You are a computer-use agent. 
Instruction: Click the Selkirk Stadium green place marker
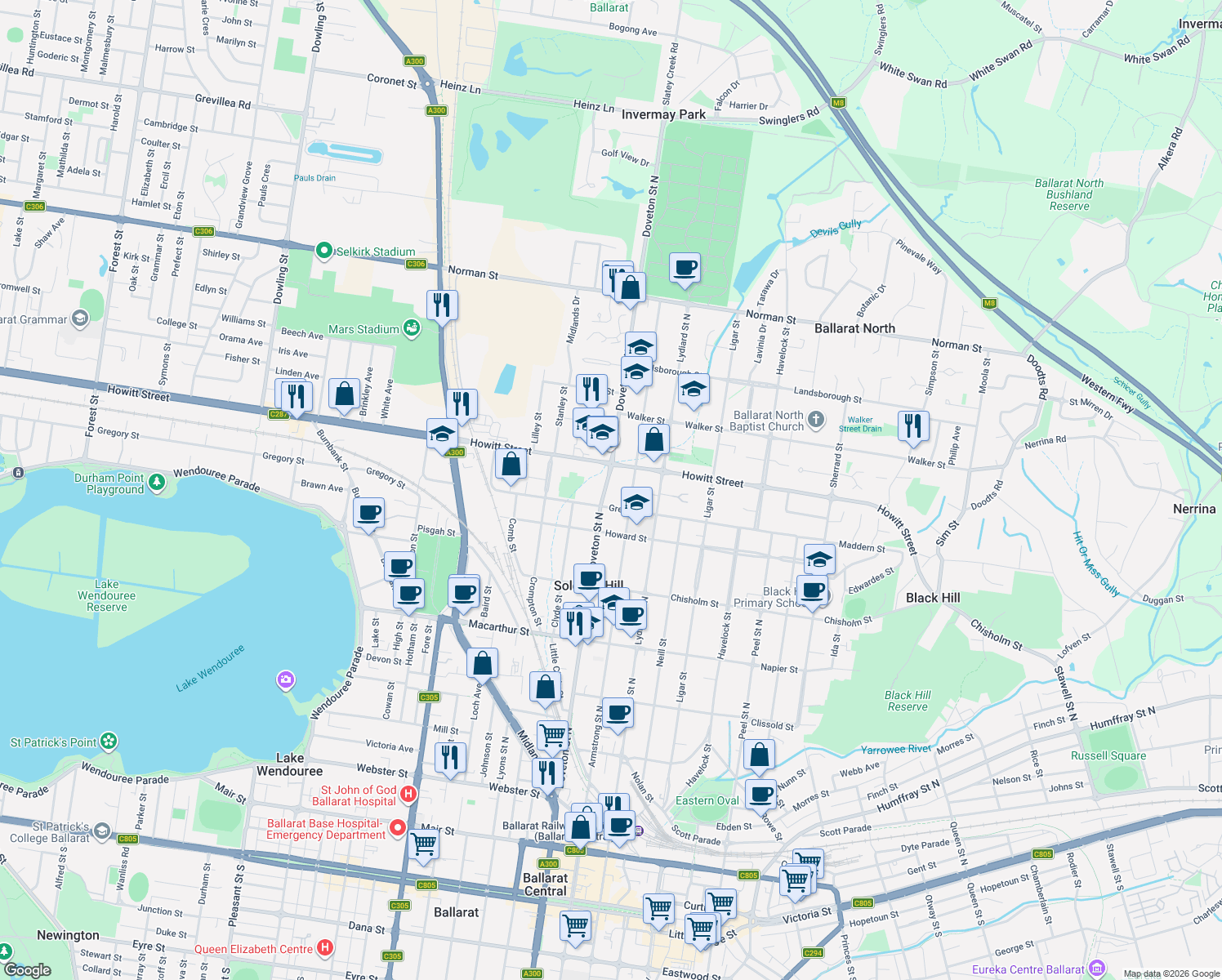click(323, 251)
